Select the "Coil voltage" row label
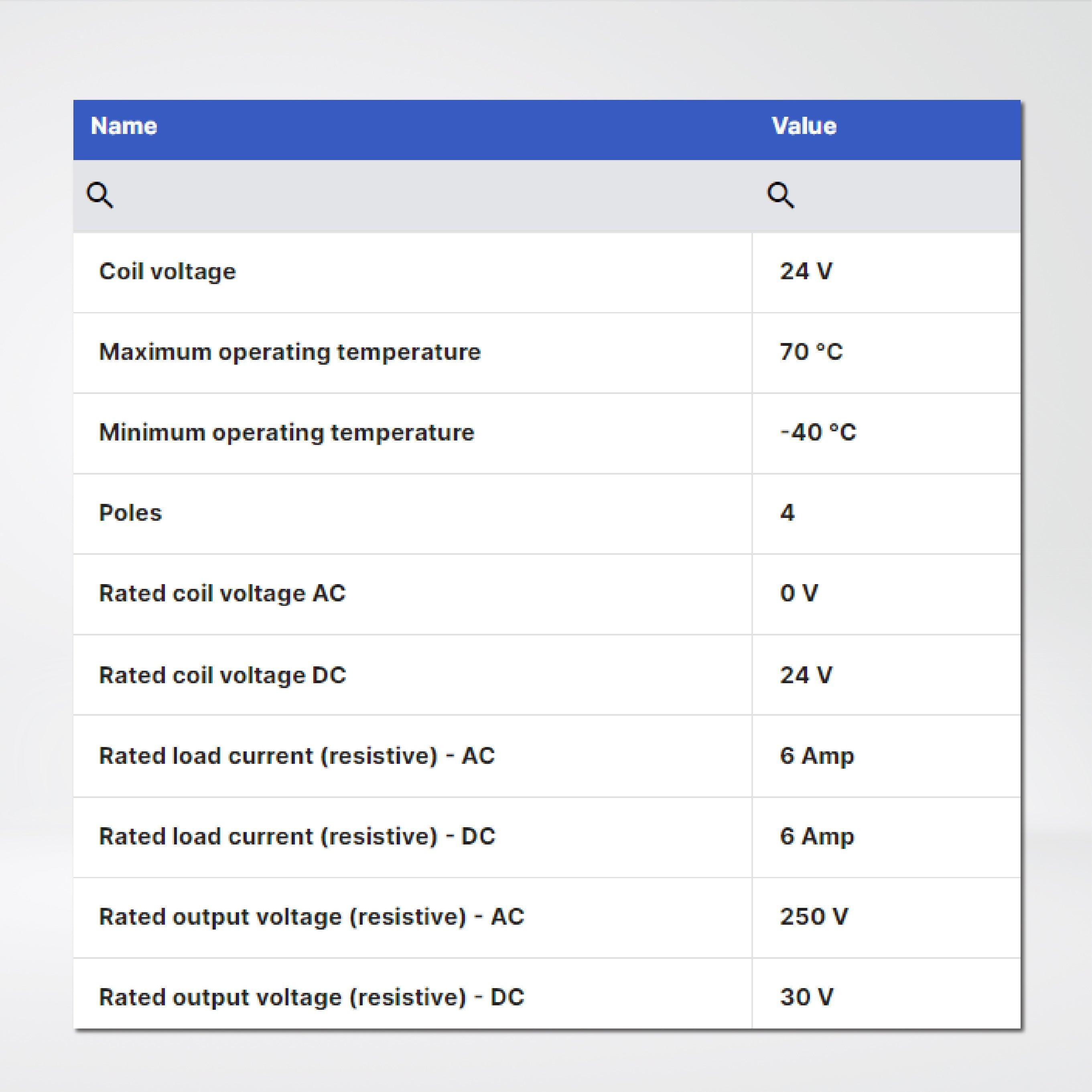Viewport: 1092px width, 1092px height. [167, 272]
